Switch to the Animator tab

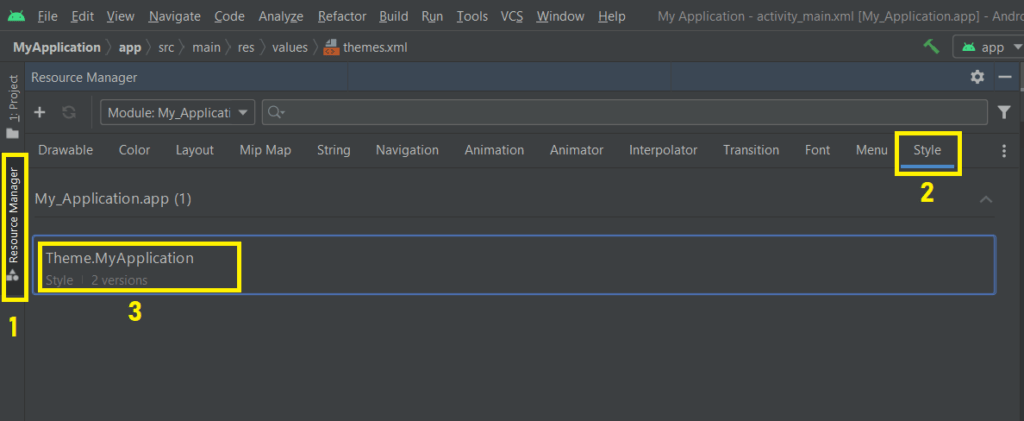tap(577, 150)
